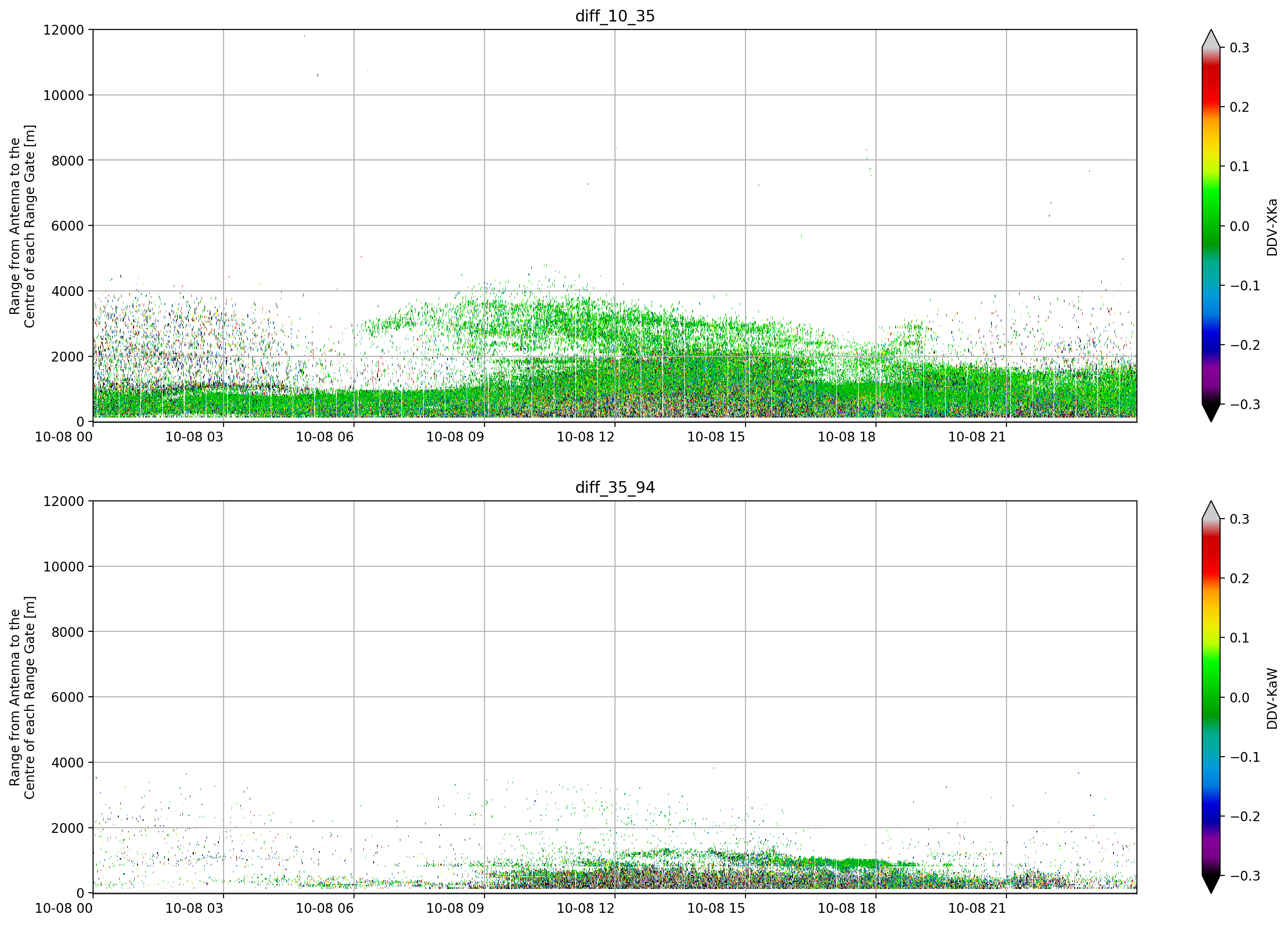Select the '−0.3' tick on DDV-XKa colorbar

point(1245,405)
